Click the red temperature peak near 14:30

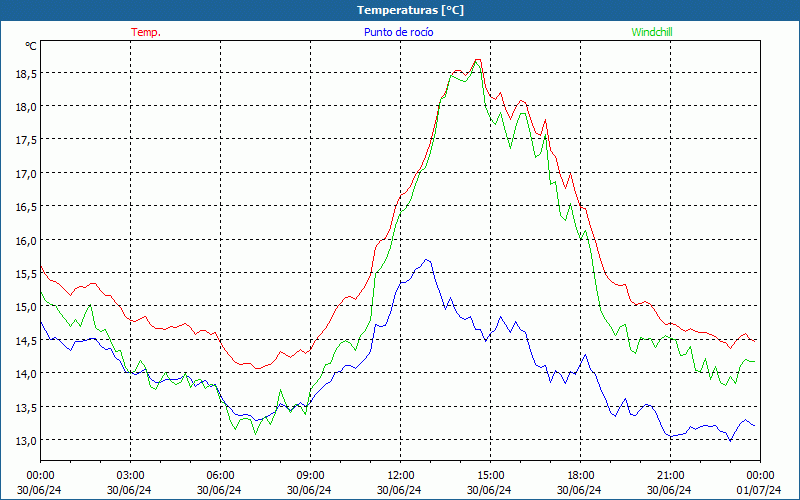coord(478,60)
